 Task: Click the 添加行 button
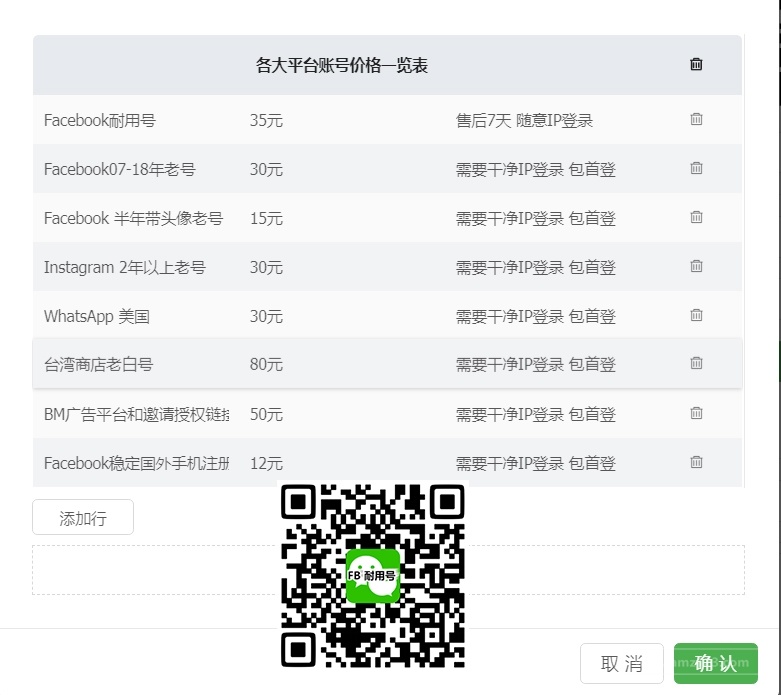83,517
